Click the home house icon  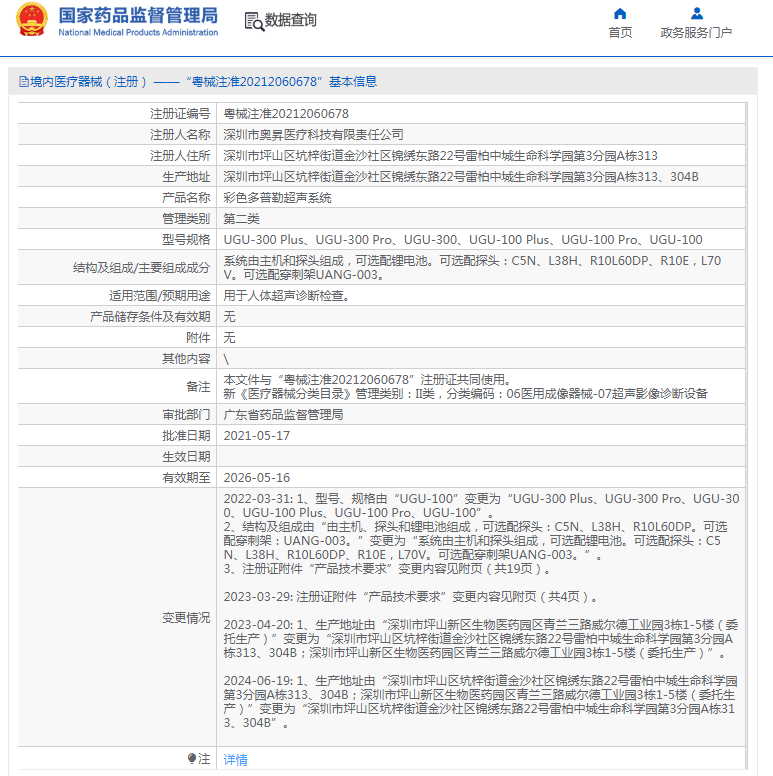[x=620, y=13]
